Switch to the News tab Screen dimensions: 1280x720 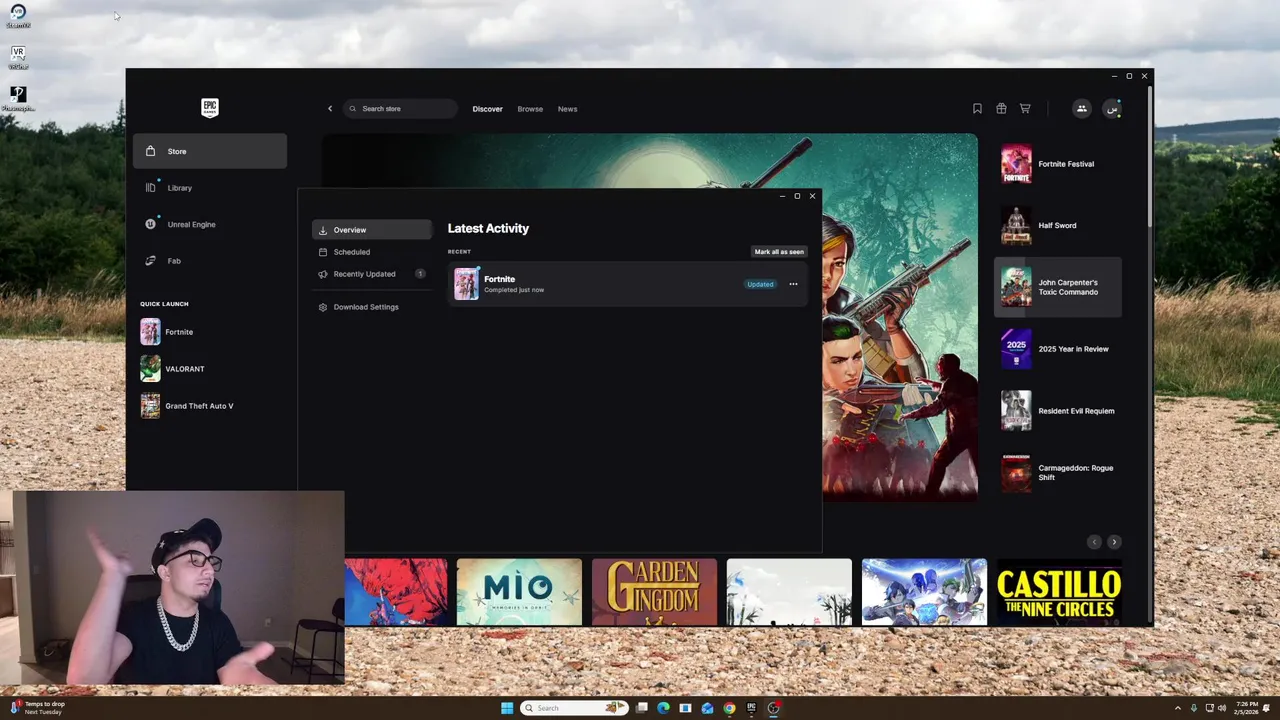point(567,109)
